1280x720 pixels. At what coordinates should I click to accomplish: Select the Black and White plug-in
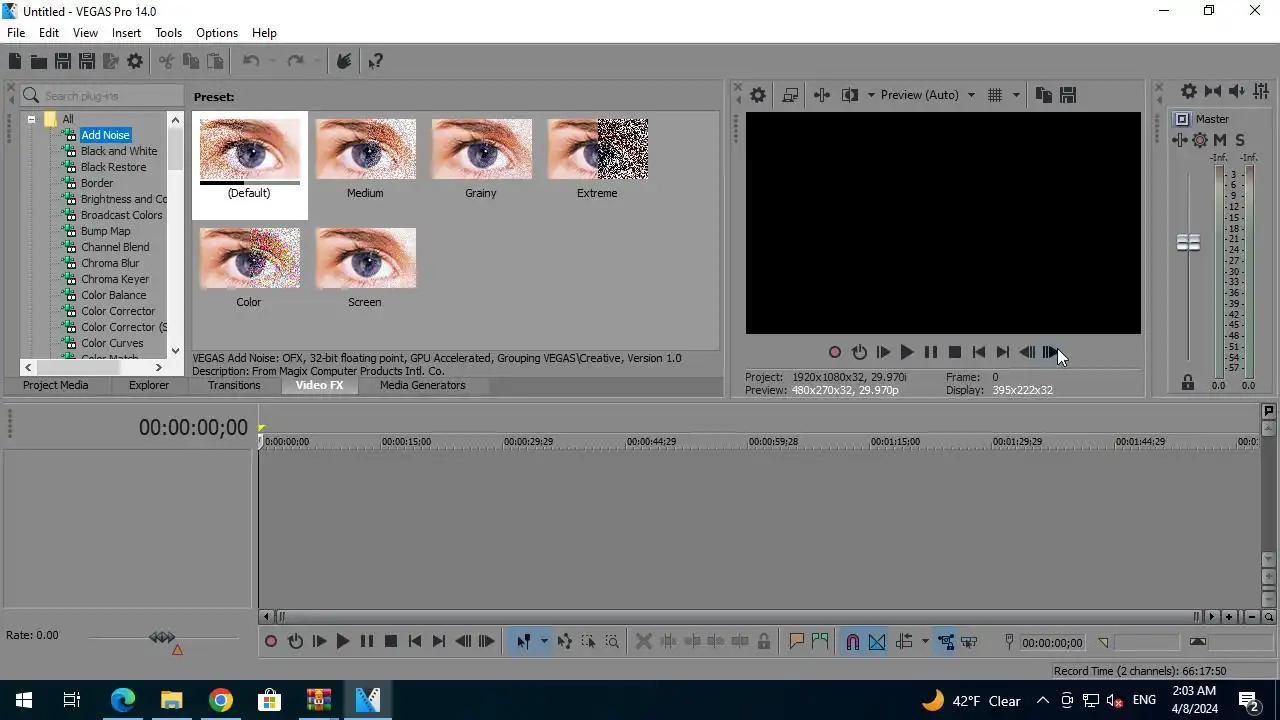click(x=119, y=151)
